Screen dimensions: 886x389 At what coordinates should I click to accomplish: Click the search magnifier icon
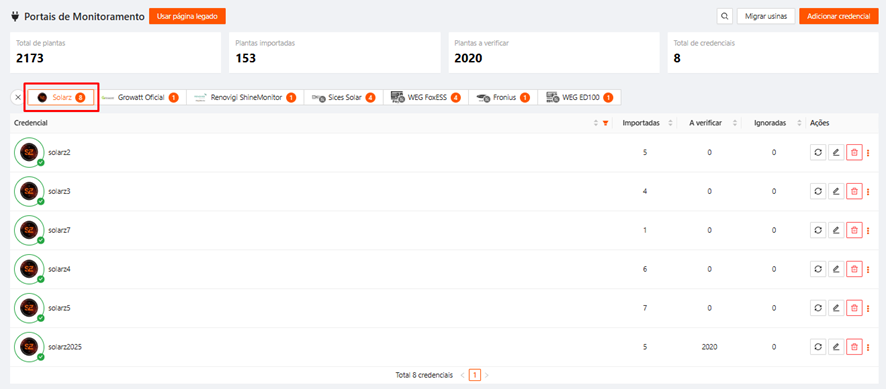tap(724, 16)
